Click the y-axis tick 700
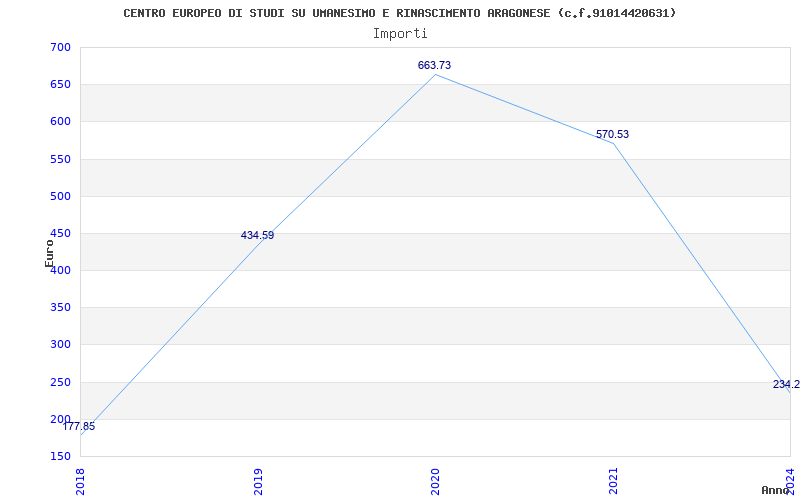 60,47
